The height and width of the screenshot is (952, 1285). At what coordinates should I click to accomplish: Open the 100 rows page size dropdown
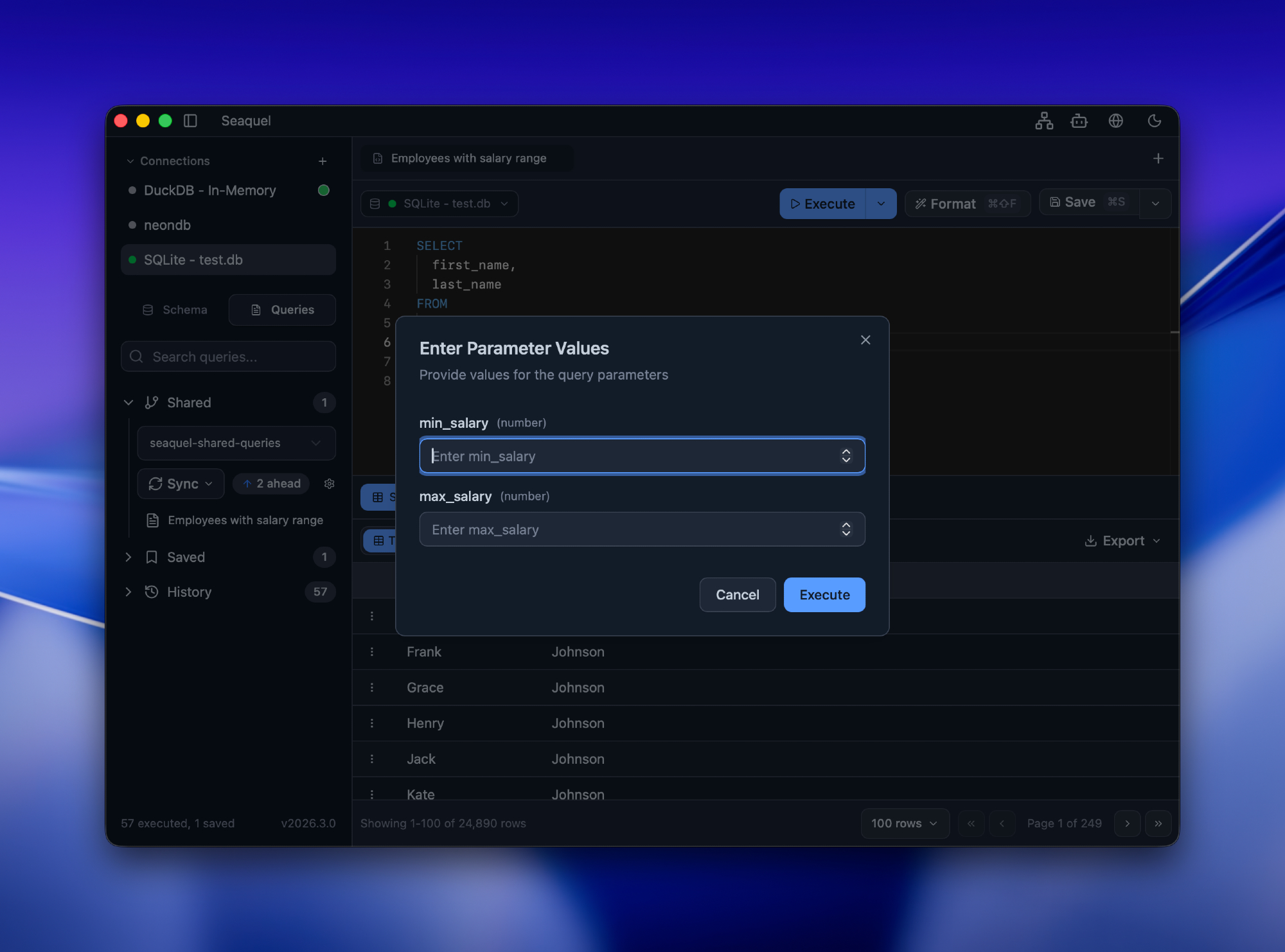click(904, 824)
